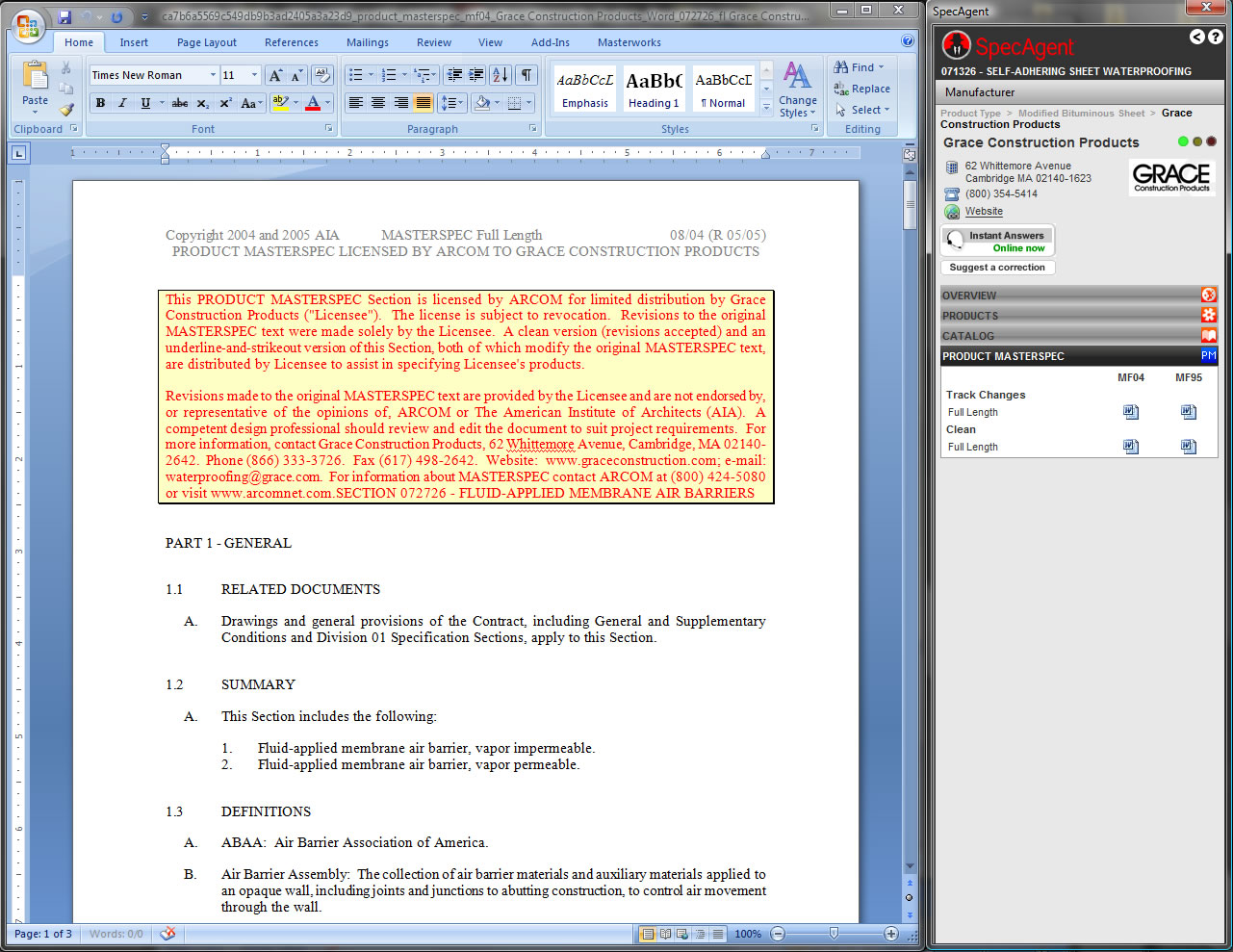Screen dimensions: 1233x952
Task: Open Word Help question mark icon
Action: 908,41
